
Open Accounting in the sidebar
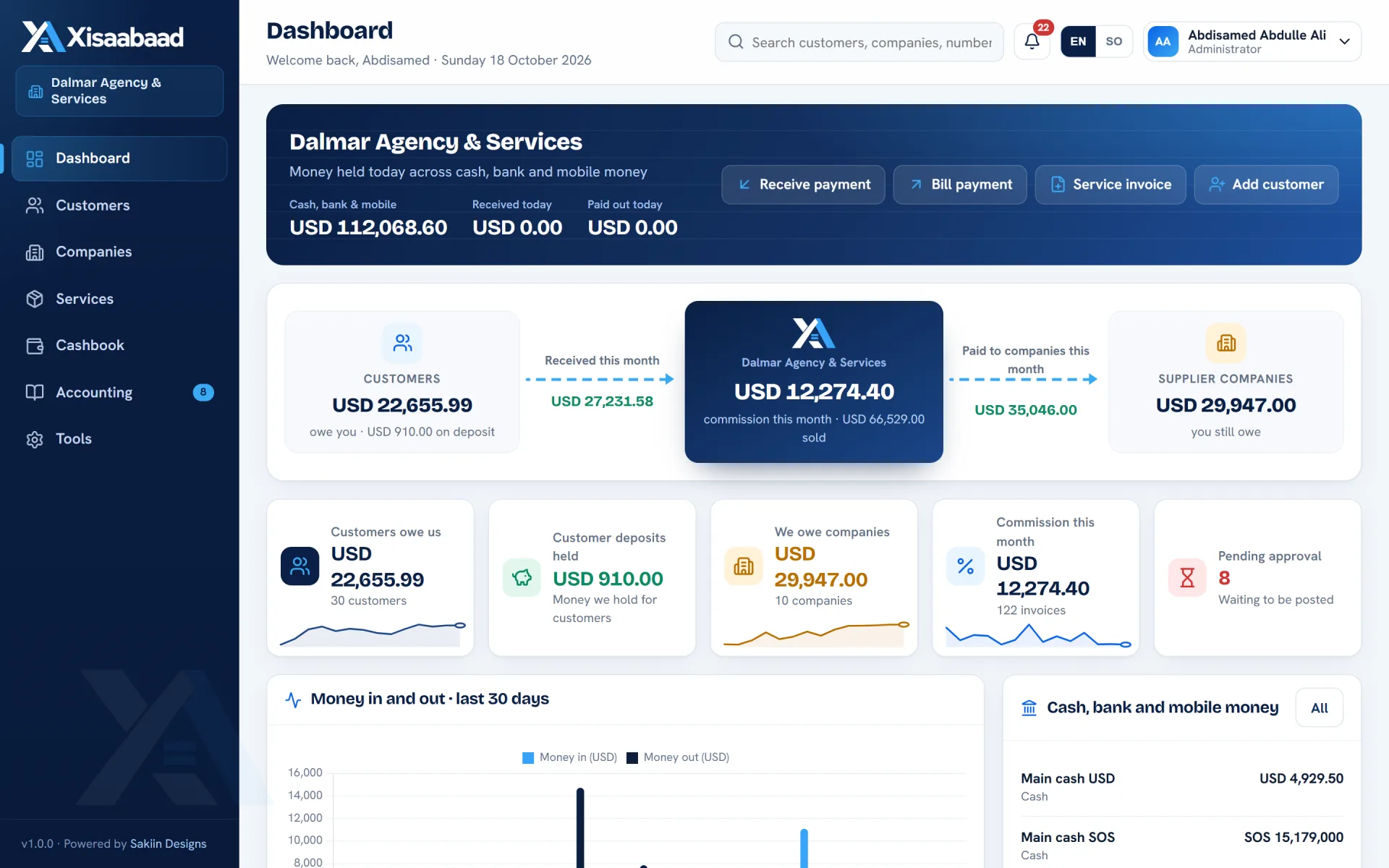pos(119,392)
